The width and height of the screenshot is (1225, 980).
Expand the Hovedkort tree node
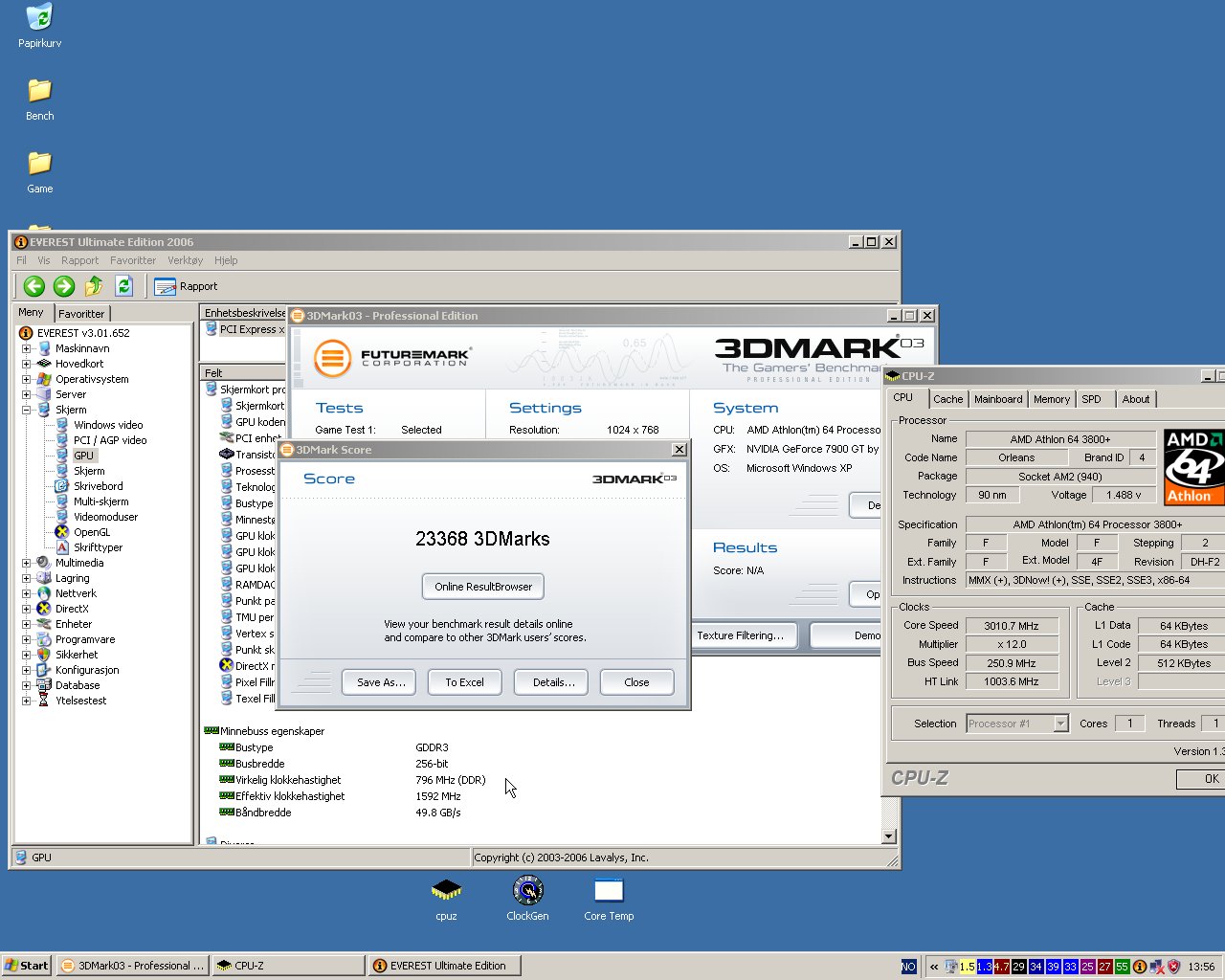pyautogui.click(x=27, y=364)
